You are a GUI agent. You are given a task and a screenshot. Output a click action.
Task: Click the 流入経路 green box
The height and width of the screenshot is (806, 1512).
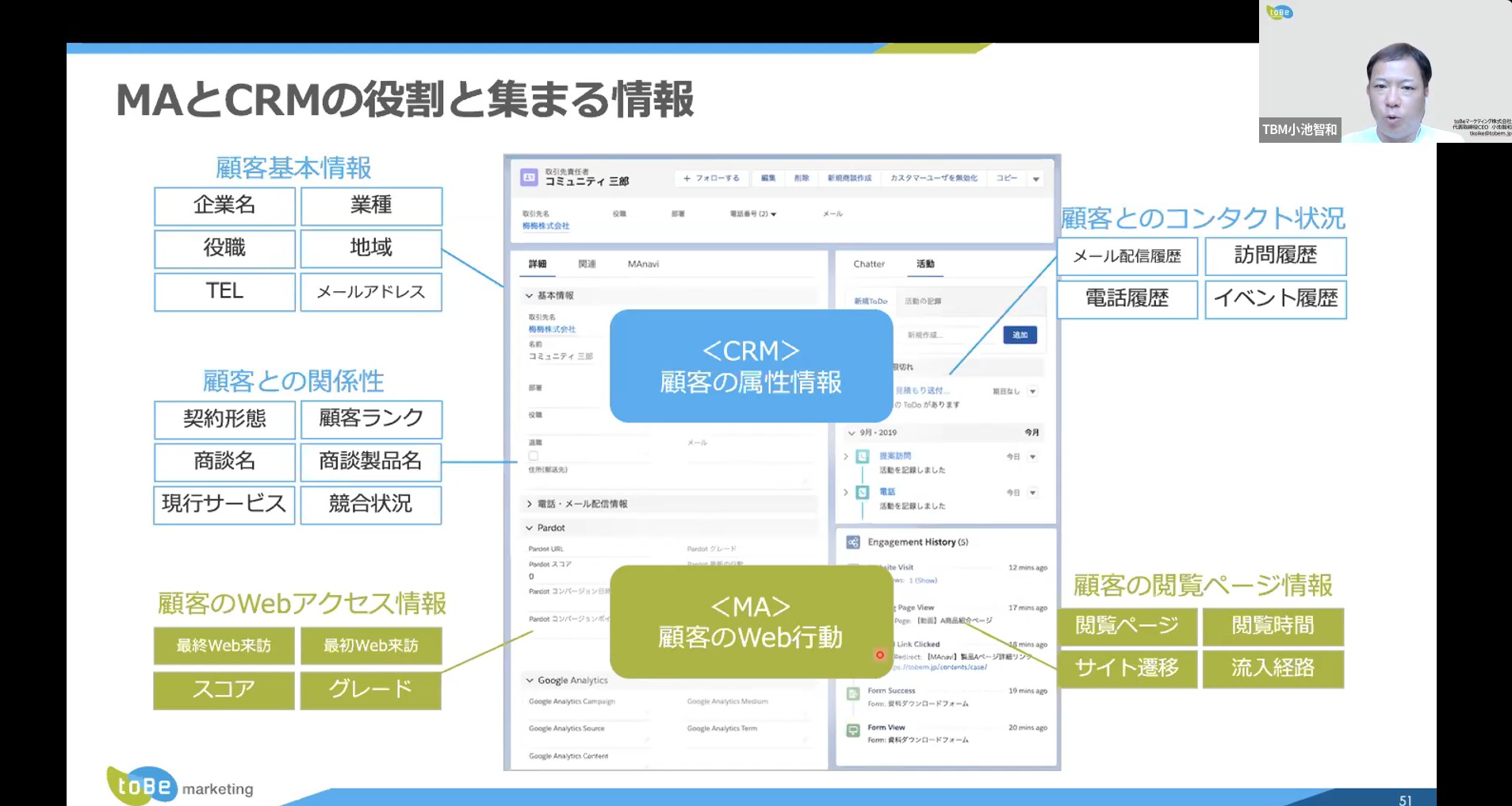pos(1273,669)
